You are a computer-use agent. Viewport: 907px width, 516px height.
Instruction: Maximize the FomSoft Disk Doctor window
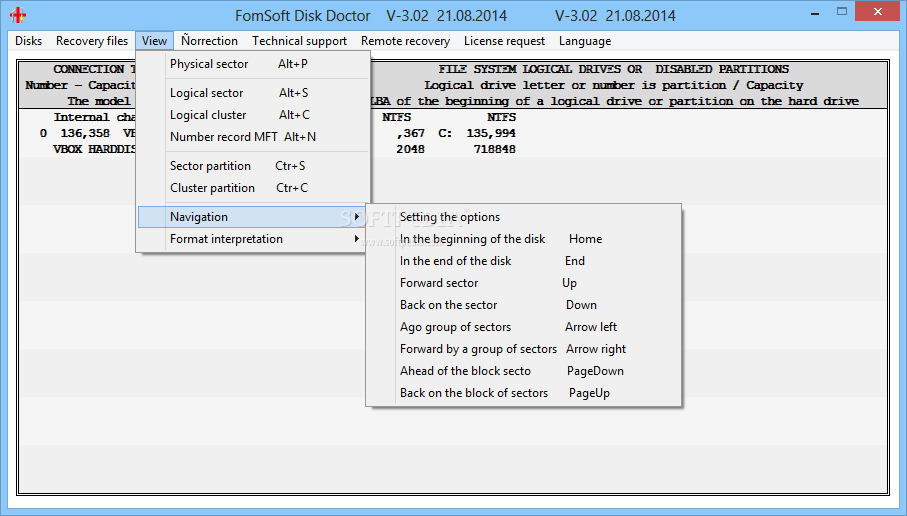842,12
